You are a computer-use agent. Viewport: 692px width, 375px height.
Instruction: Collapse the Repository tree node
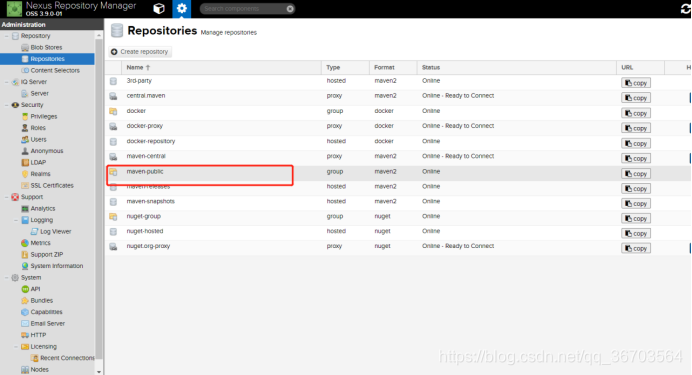pyautogui.click(x=7, y=36)
